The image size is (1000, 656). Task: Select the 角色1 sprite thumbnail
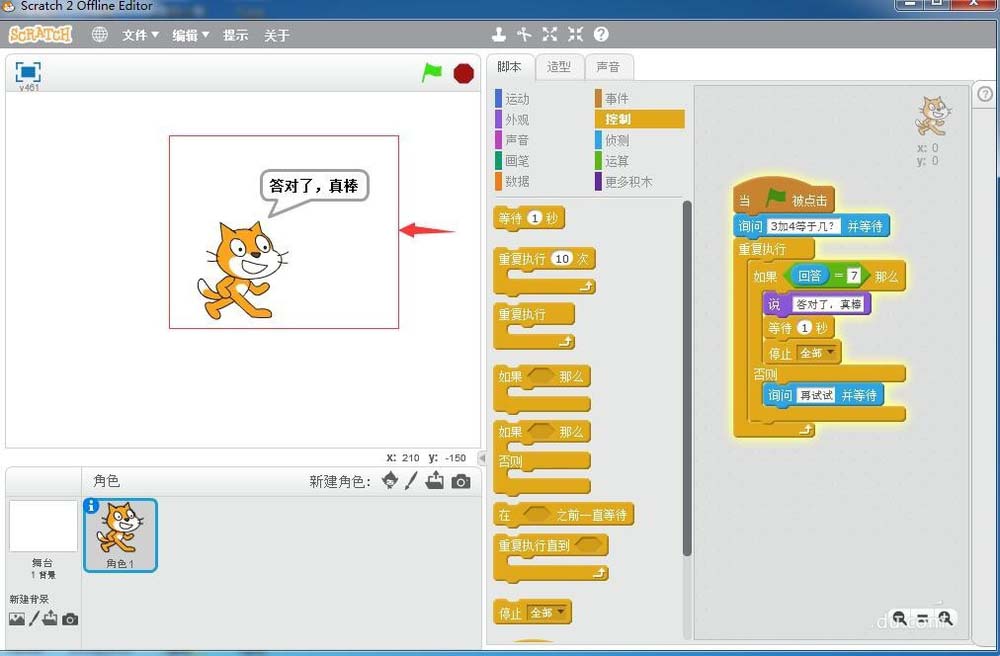[x=120, y=535]
